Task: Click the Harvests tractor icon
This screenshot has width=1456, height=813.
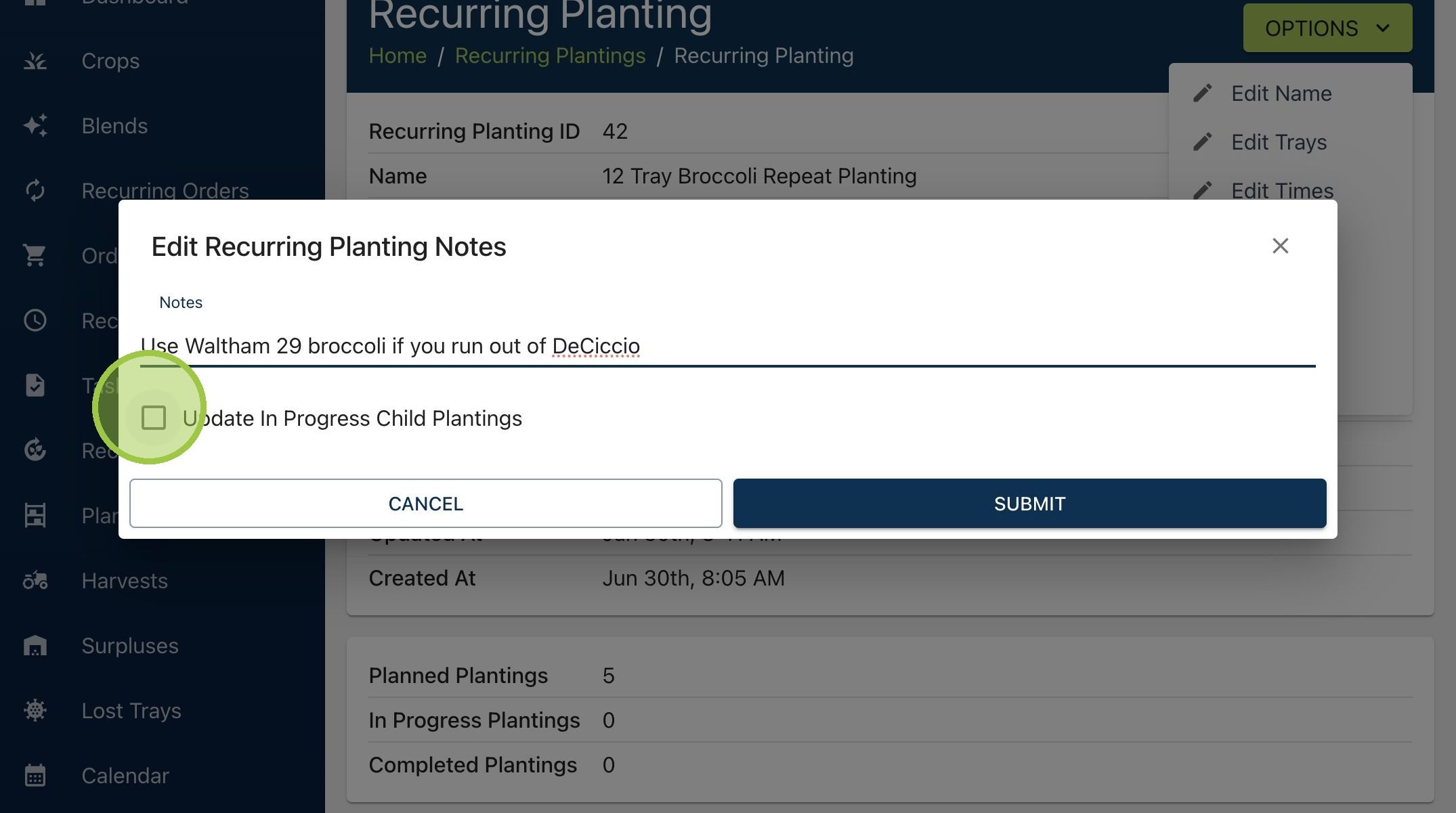Action: (35, 581)
